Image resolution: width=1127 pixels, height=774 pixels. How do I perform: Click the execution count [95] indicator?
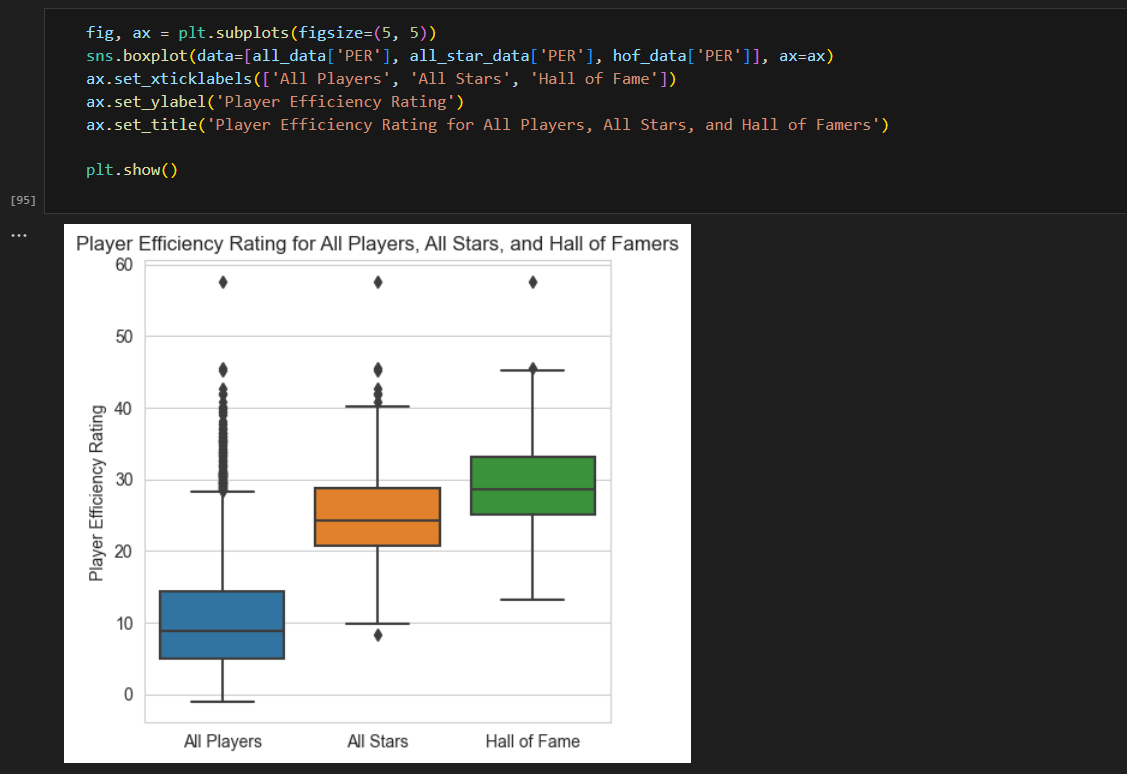pos(23,200)
